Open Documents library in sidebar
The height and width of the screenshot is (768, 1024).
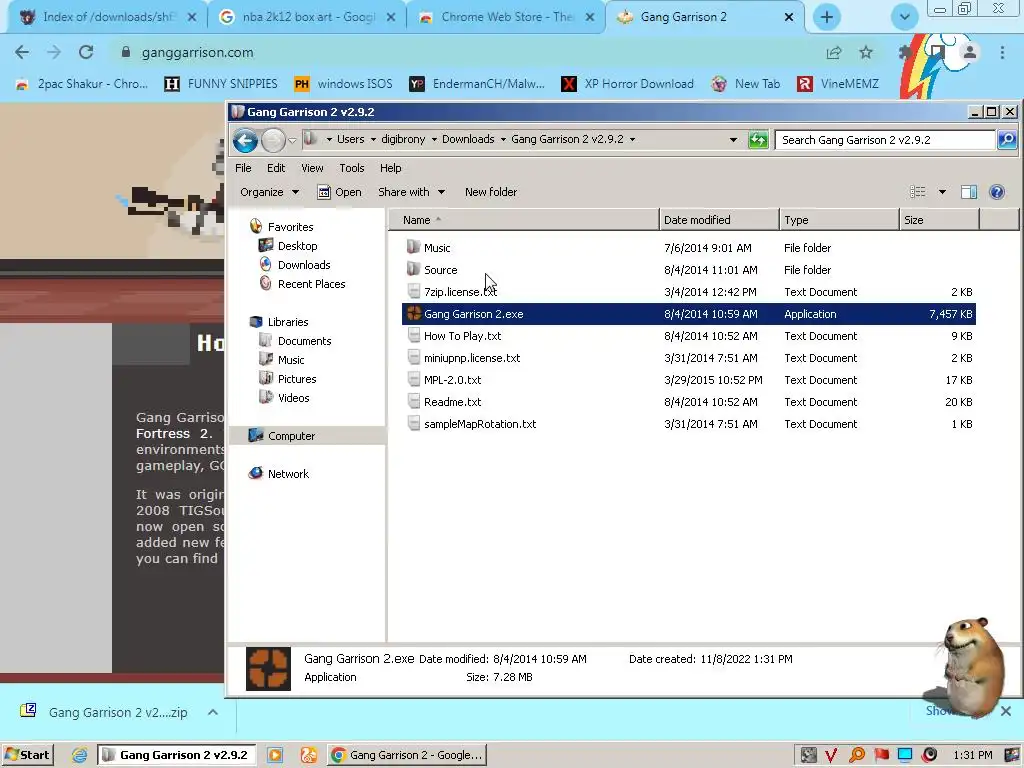coord(304,340)
